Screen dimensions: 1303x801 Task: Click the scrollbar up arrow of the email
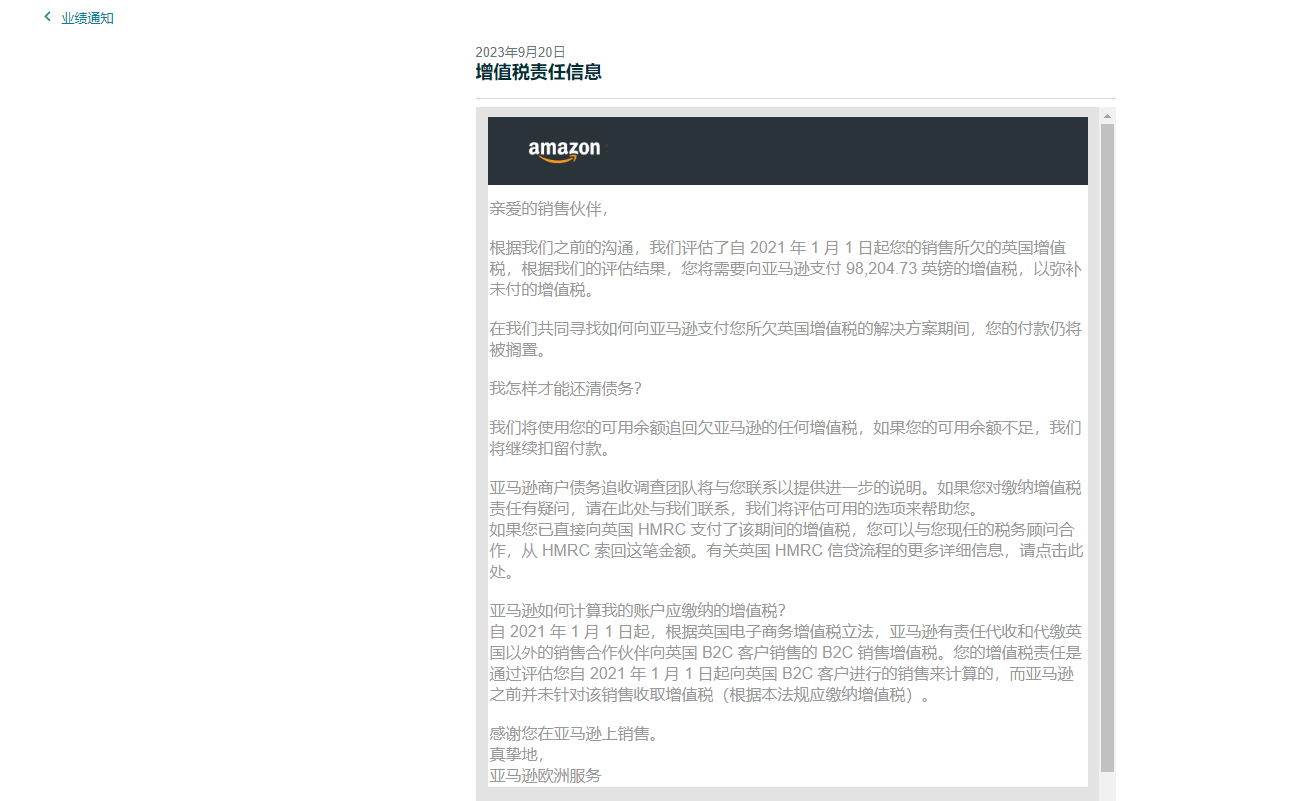[x=1106, y=116]
